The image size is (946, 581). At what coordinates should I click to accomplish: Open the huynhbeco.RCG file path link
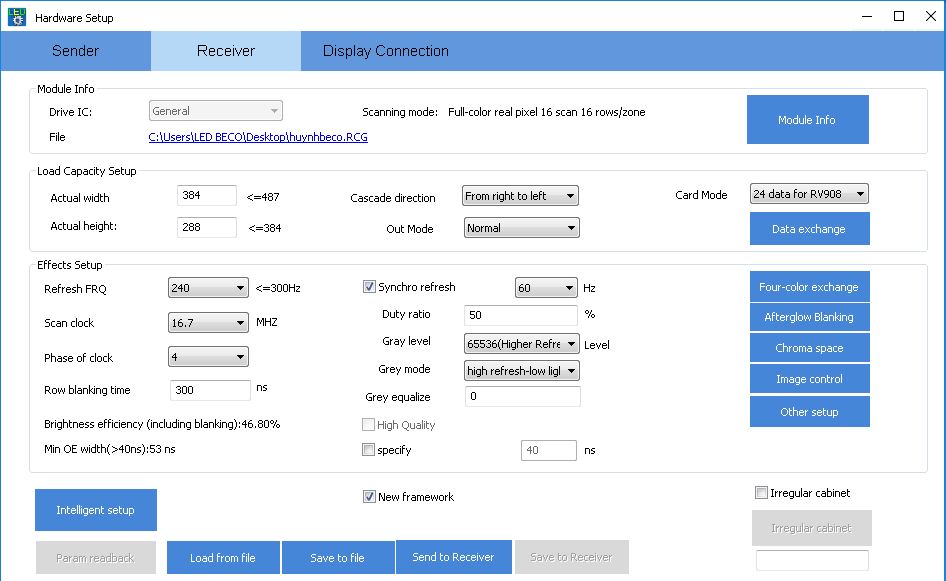258,137
